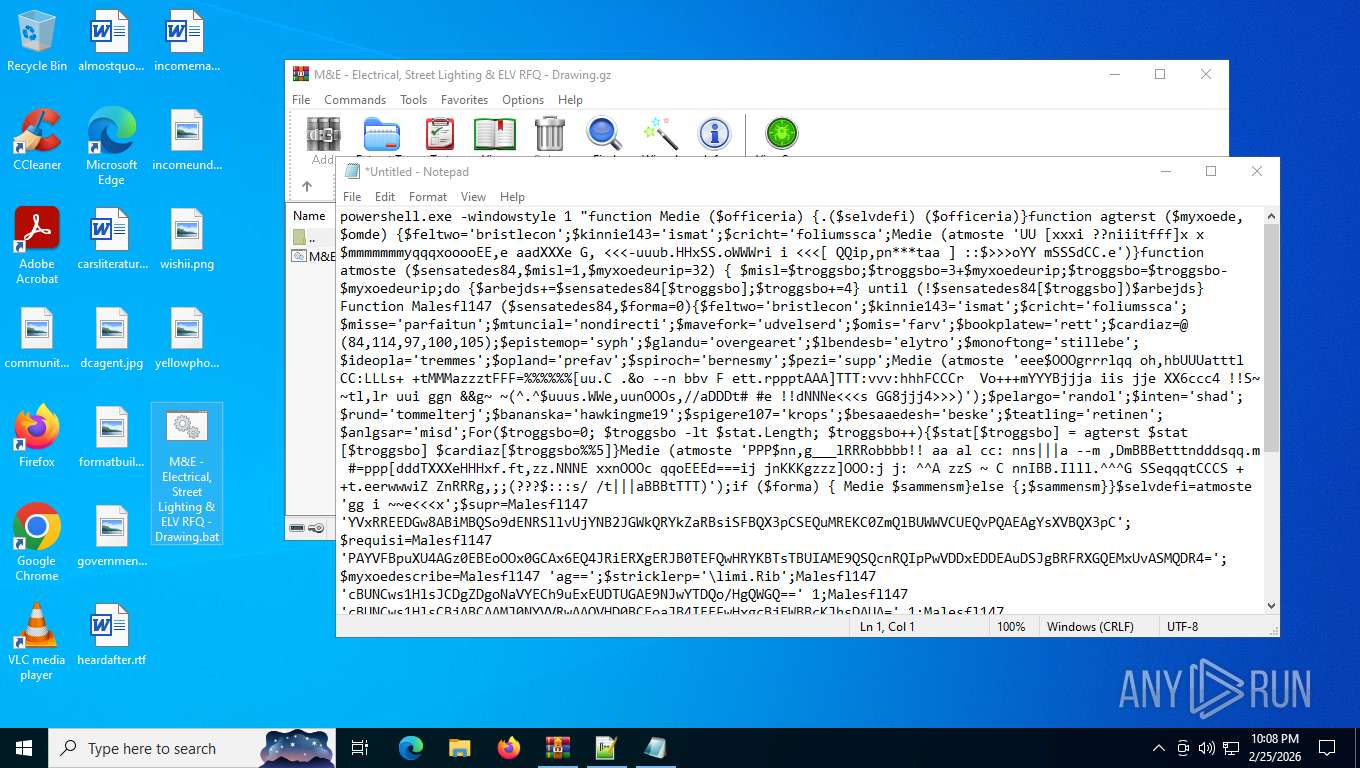
Task: Open Notepad Format menu
Action: tap(428, 197)
